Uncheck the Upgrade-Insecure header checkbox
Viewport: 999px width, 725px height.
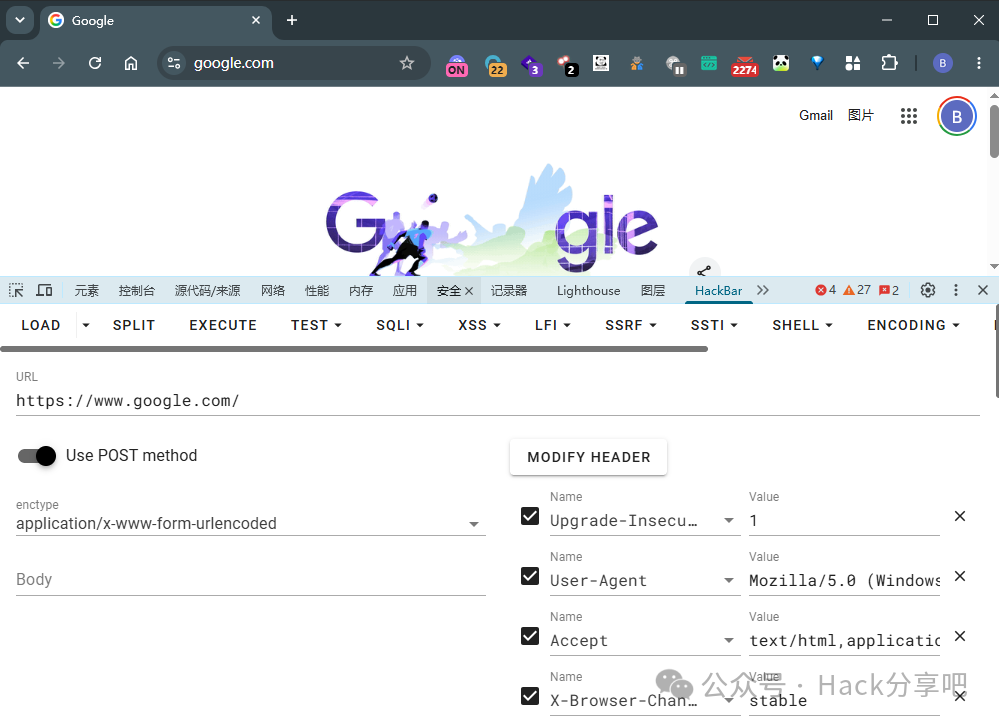[530, 516]
